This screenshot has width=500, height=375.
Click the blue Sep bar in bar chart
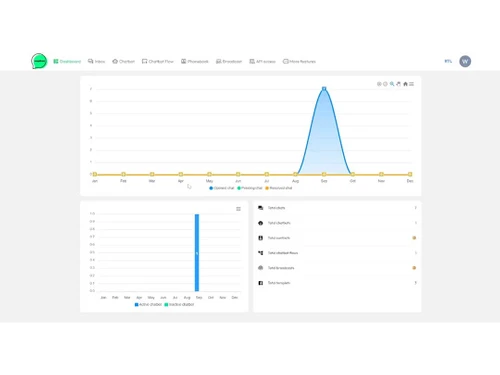click(197, 252)
